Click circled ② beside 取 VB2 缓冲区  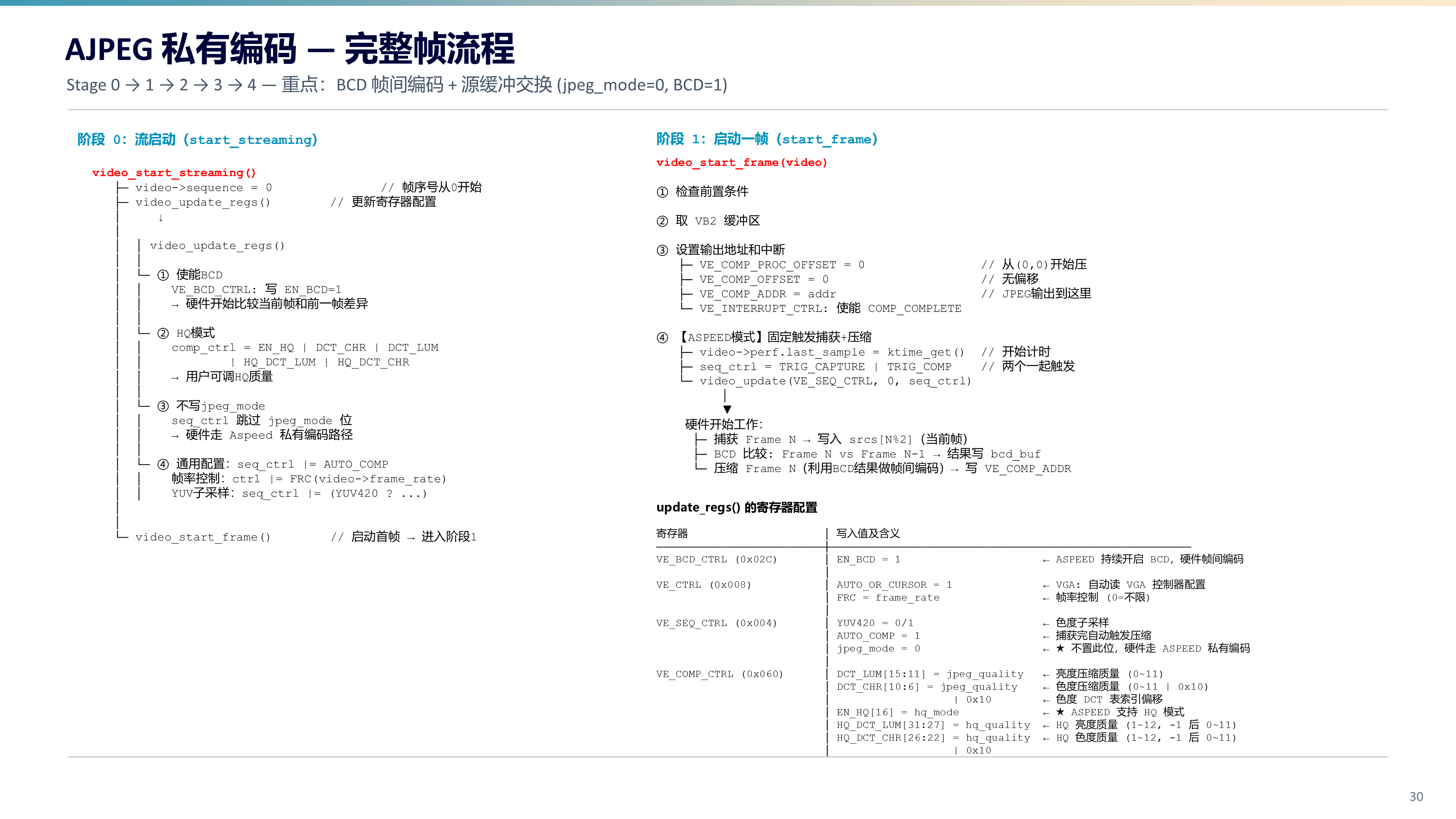(662, 221)
